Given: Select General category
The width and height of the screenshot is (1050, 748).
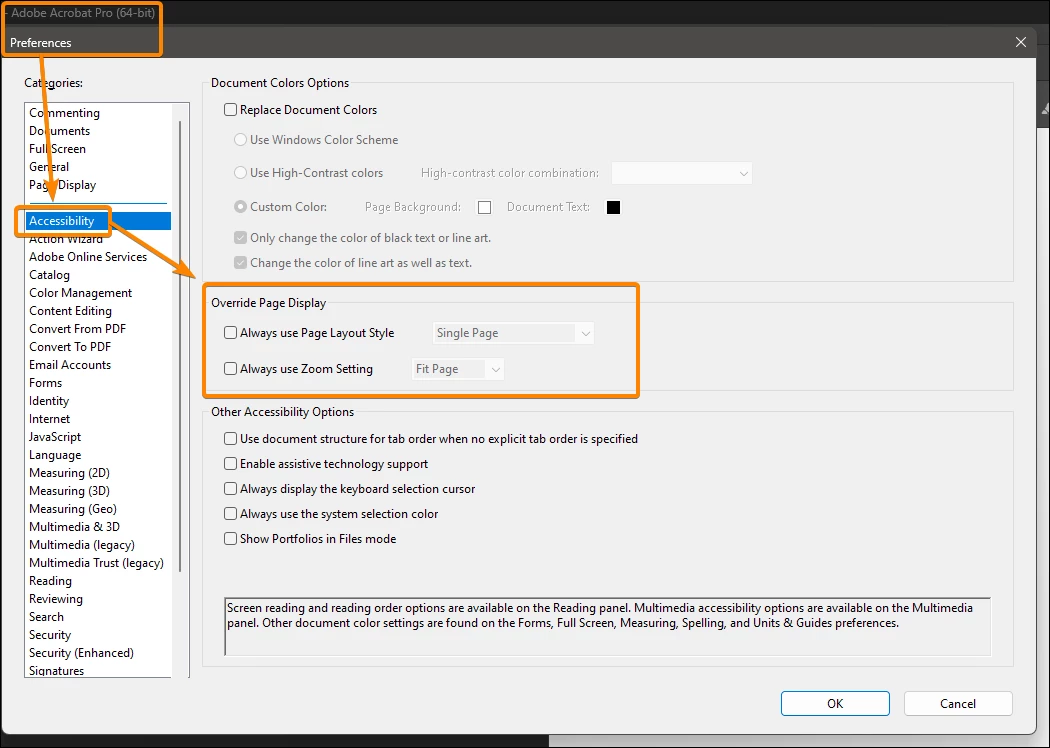Looking at the screenshot, I should pos(49,167).
